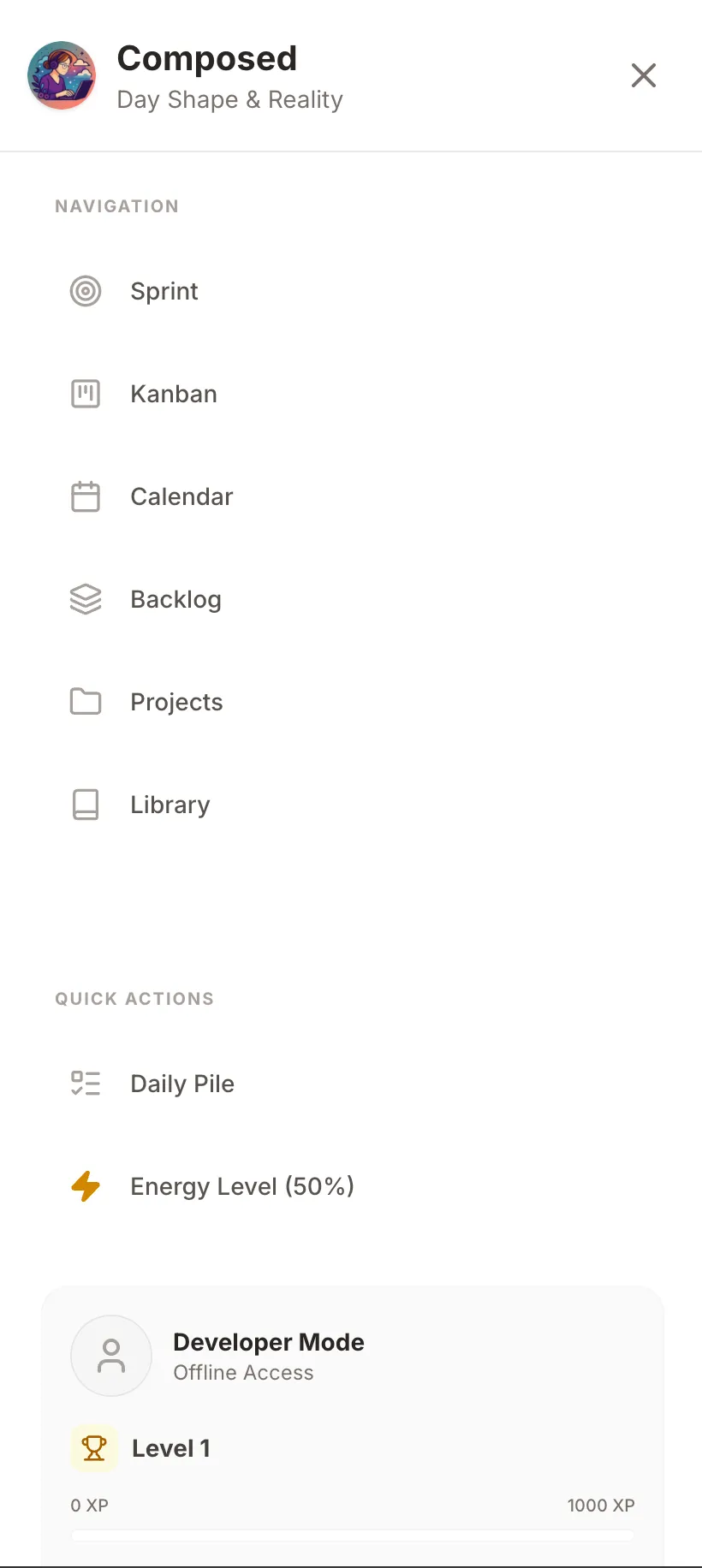
Task: Click the Energy Level lightning icon
Action: click(86, 1186)
